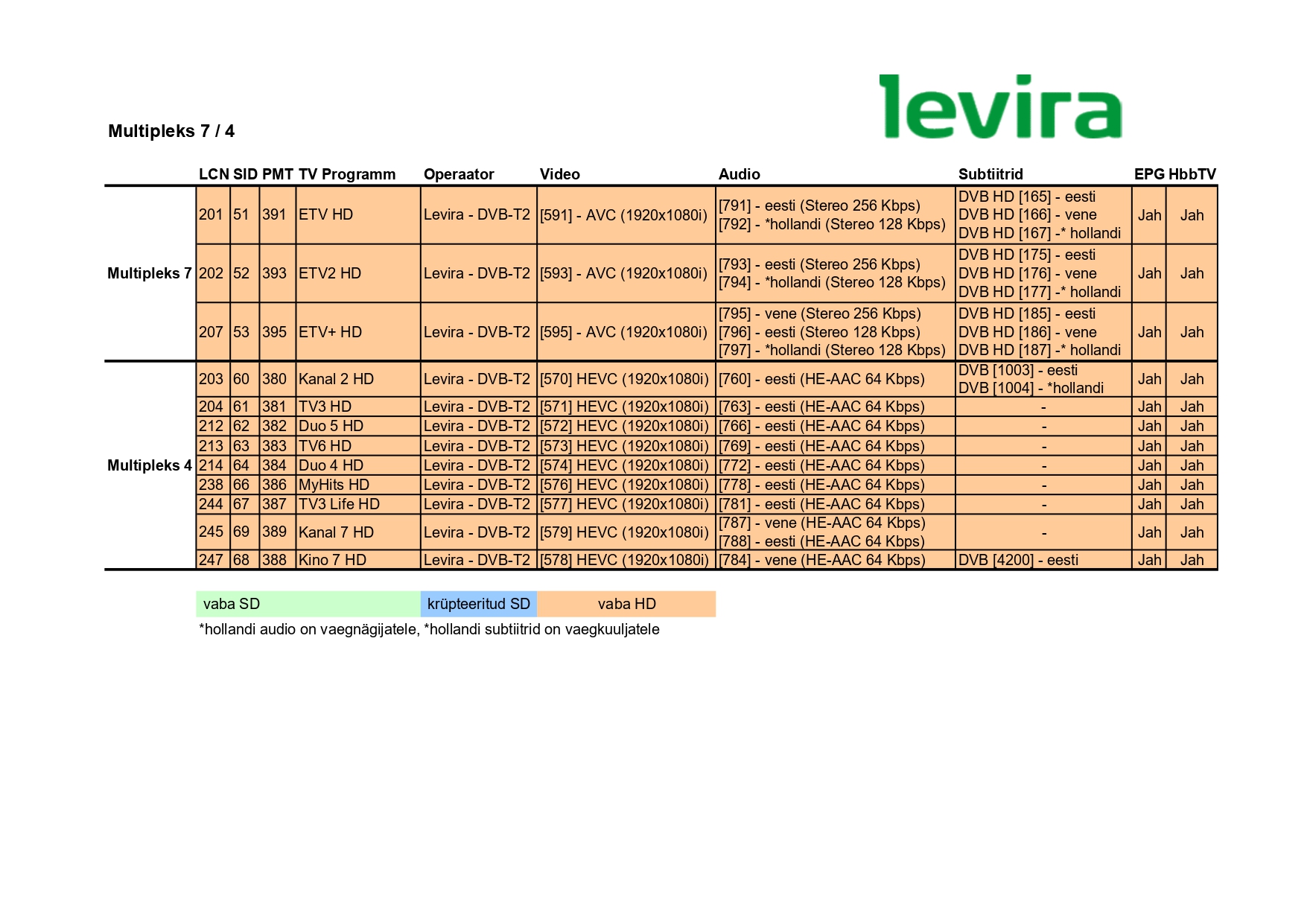Click the green 'vaba SD' legend swatch
This screenshot has height=924, width=1307.
click(308, 604)
